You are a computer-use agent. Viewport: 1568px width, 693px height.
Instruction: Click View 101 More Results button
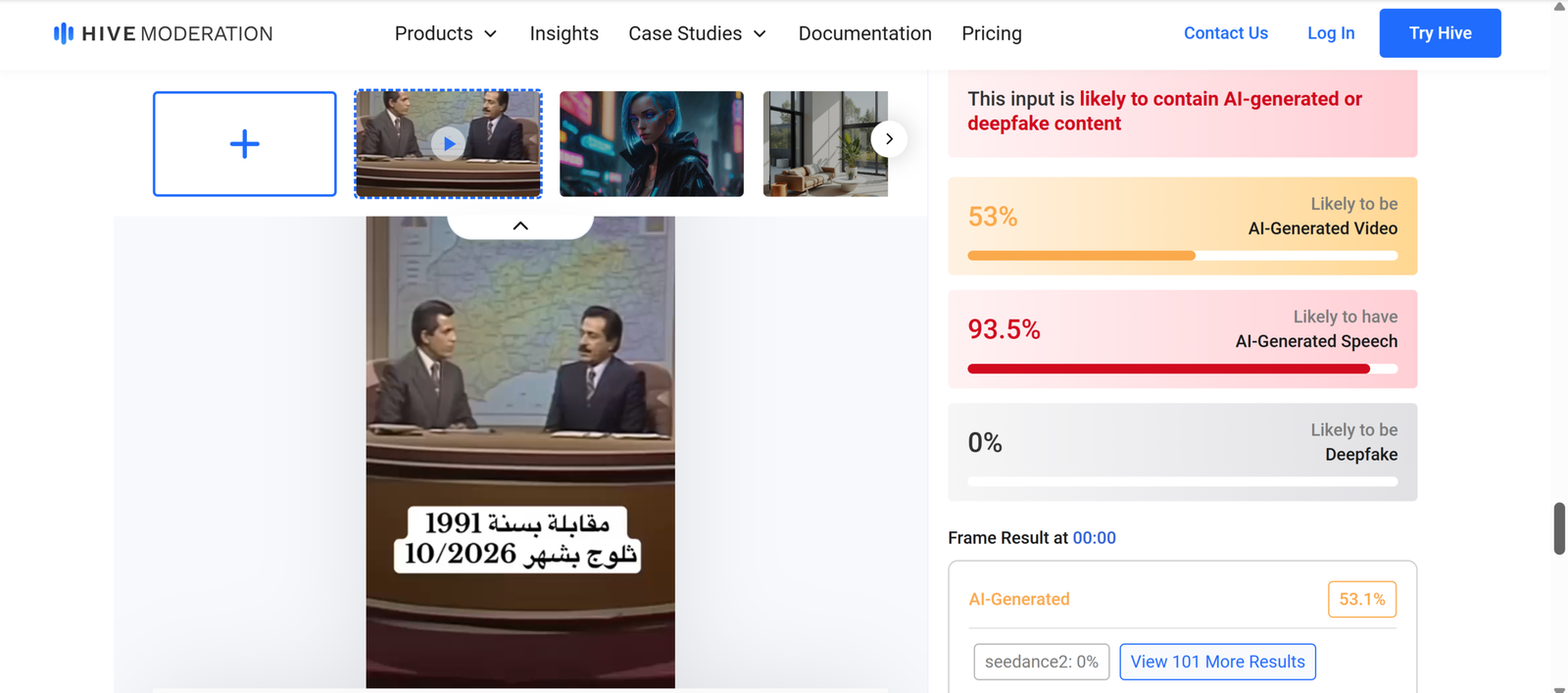click(1217, 662)
